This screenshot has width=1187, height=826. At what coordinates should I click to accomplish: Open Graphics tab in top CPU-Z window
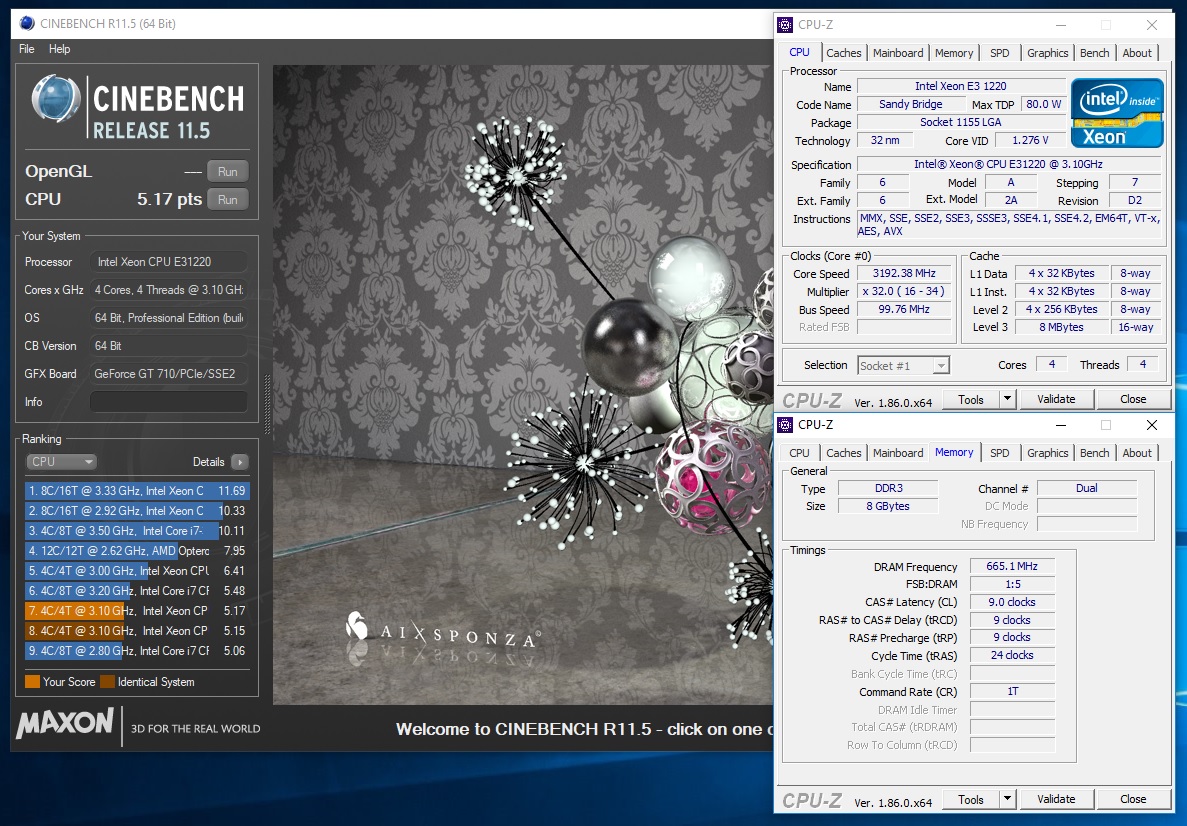[1048, 53]
